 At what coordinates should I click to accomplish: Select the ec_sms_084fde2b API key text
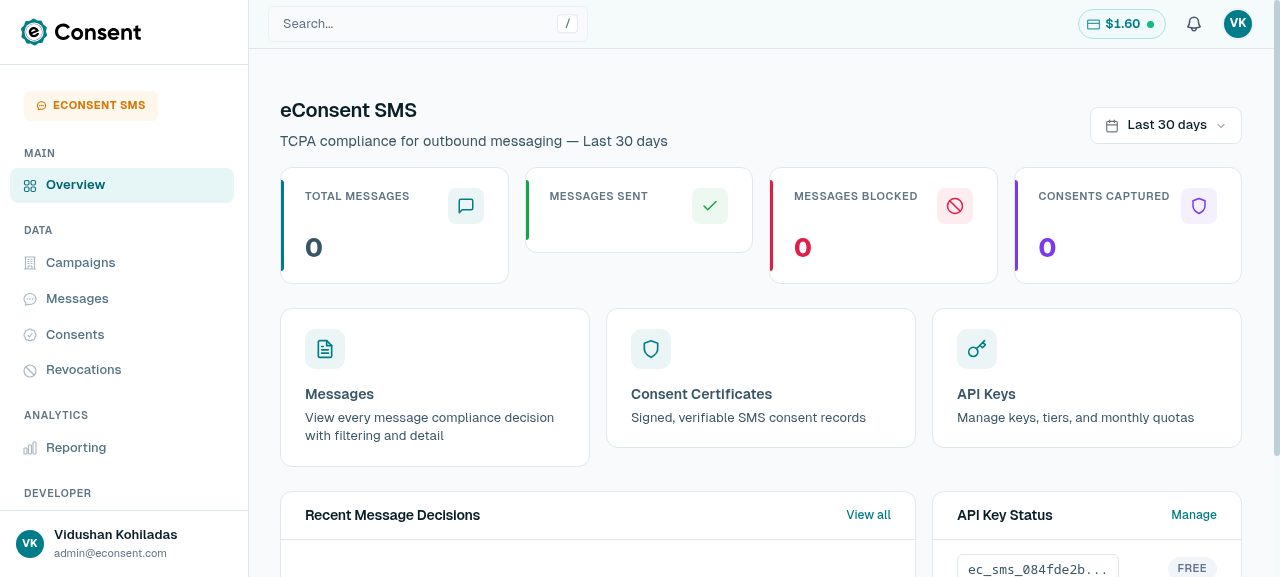[1039, 567]
